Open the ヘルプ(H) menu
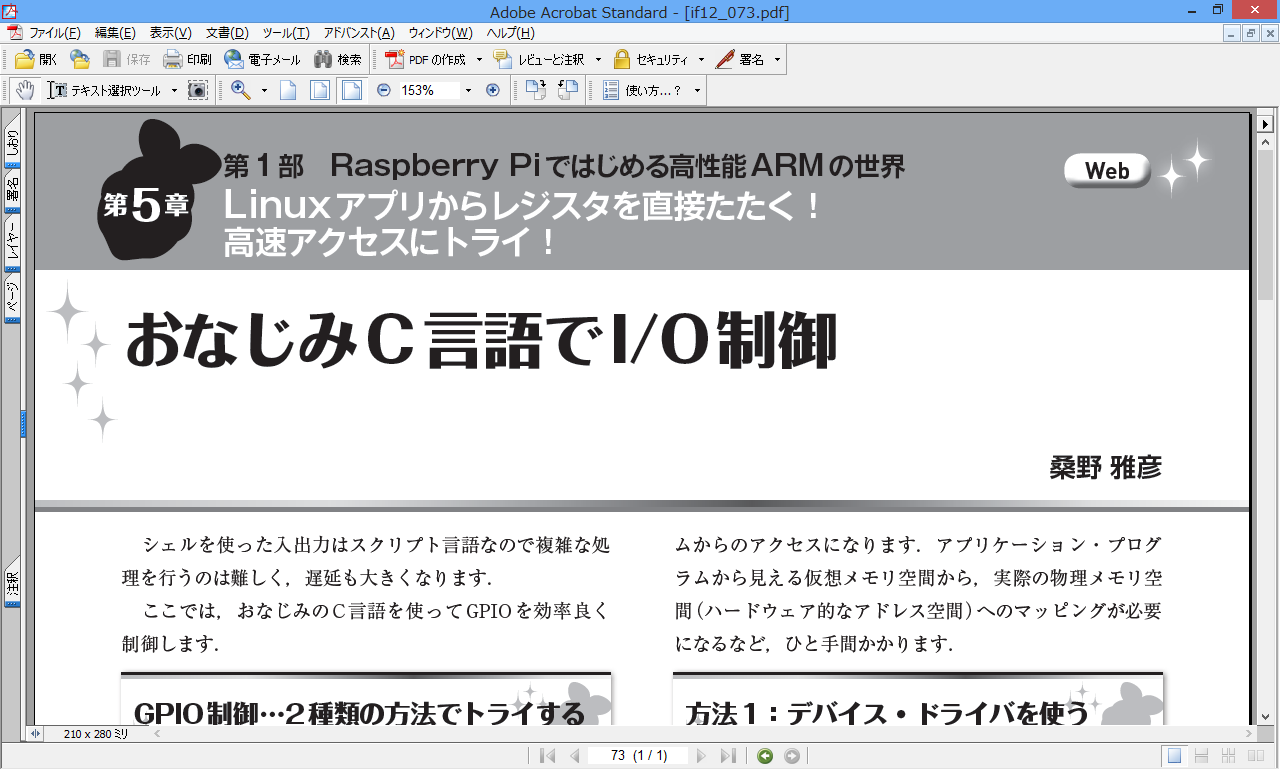The image size is (1280, 770). [x=510, y=33]
